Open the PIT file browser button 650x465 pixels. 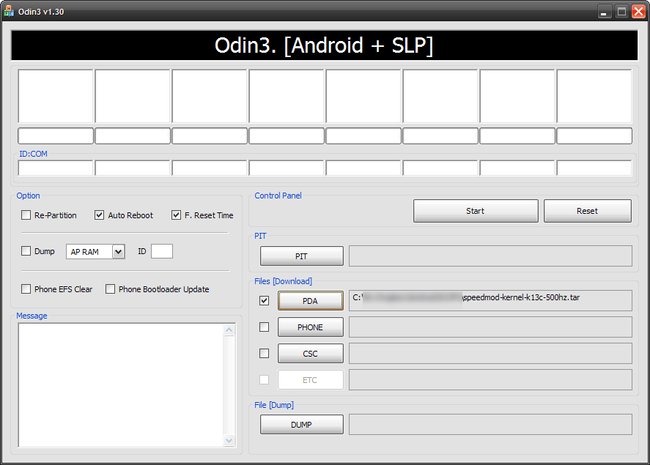tap(301, 256)
